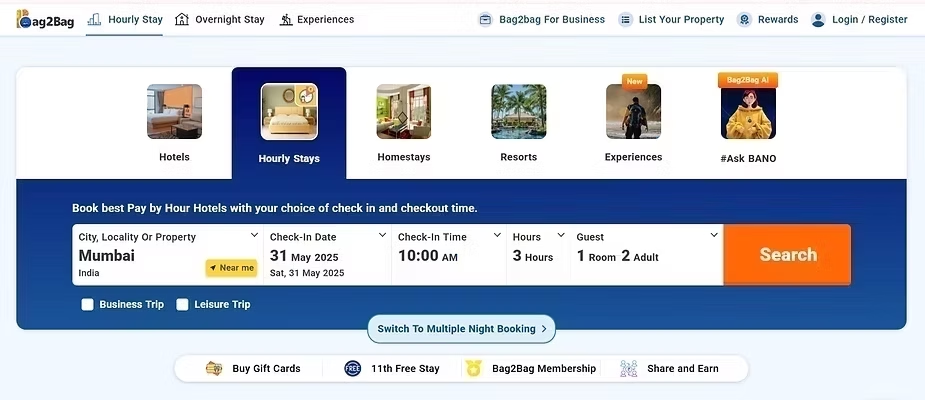
Task: Open the Experiences category with New badge
Action: click(x=634, y=112)
